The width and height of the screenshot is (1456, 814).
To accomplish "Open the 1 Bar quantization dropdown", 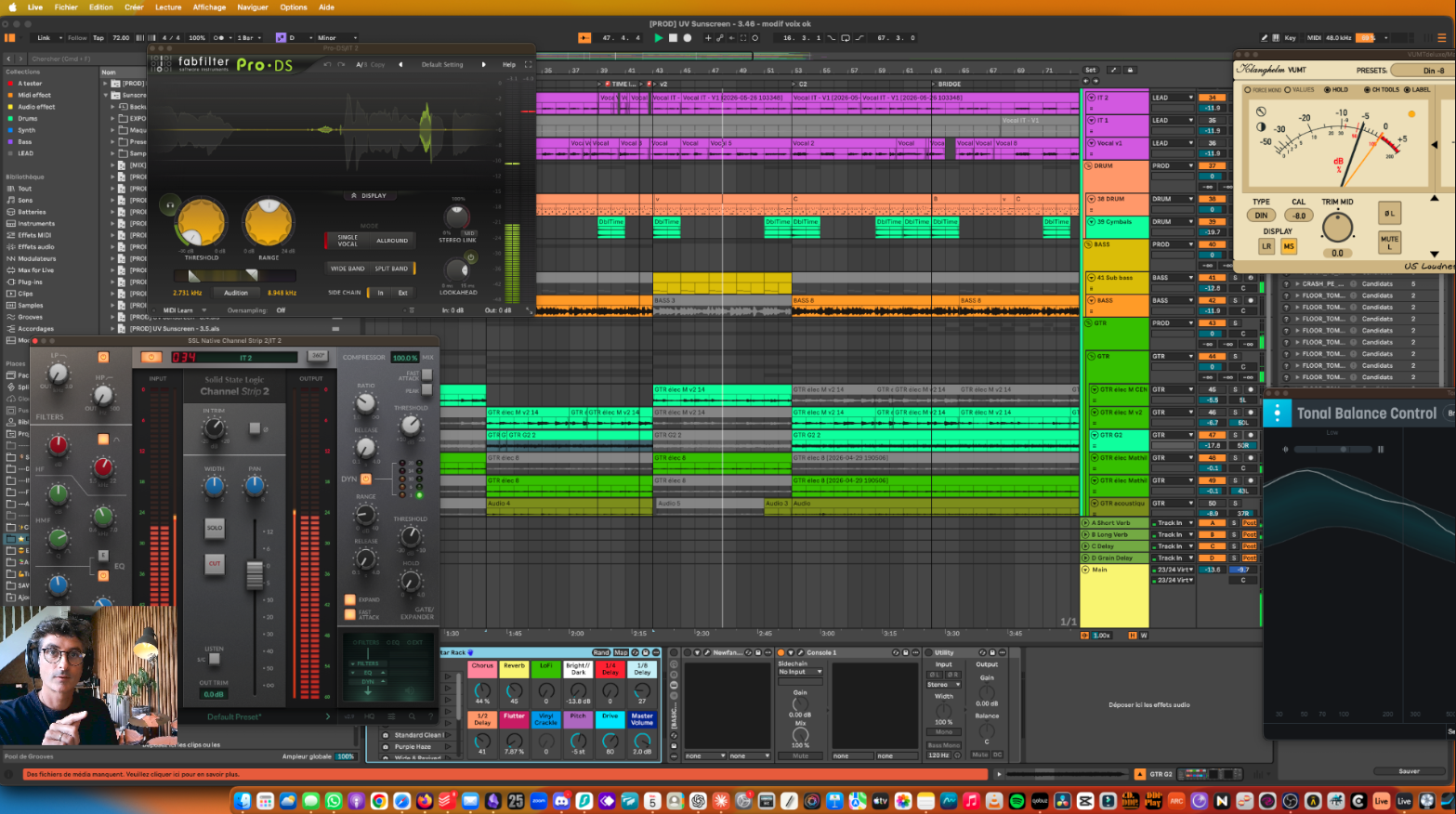I will pyautogui.click(x=248, y=38).
